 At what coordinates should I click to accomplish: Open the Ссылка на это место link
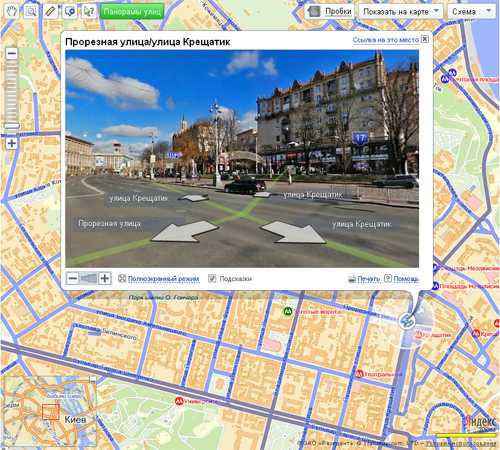pos(386,40)
